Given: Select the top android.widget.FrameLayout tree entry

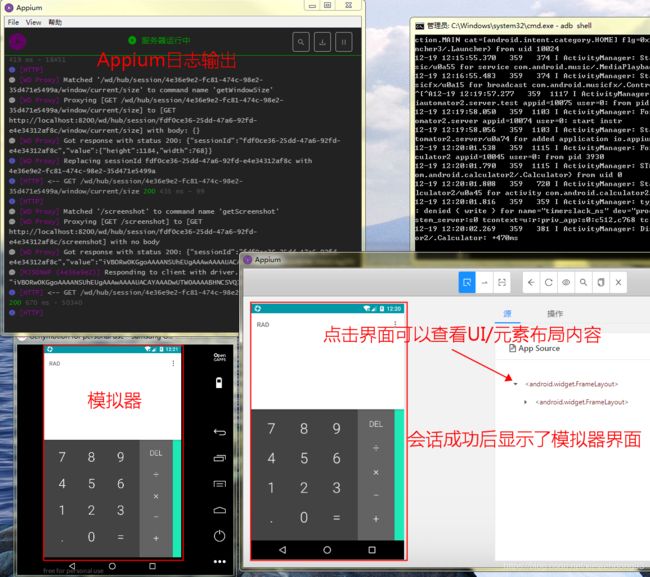Looking at the screenshot, I should tap(572, 384).
